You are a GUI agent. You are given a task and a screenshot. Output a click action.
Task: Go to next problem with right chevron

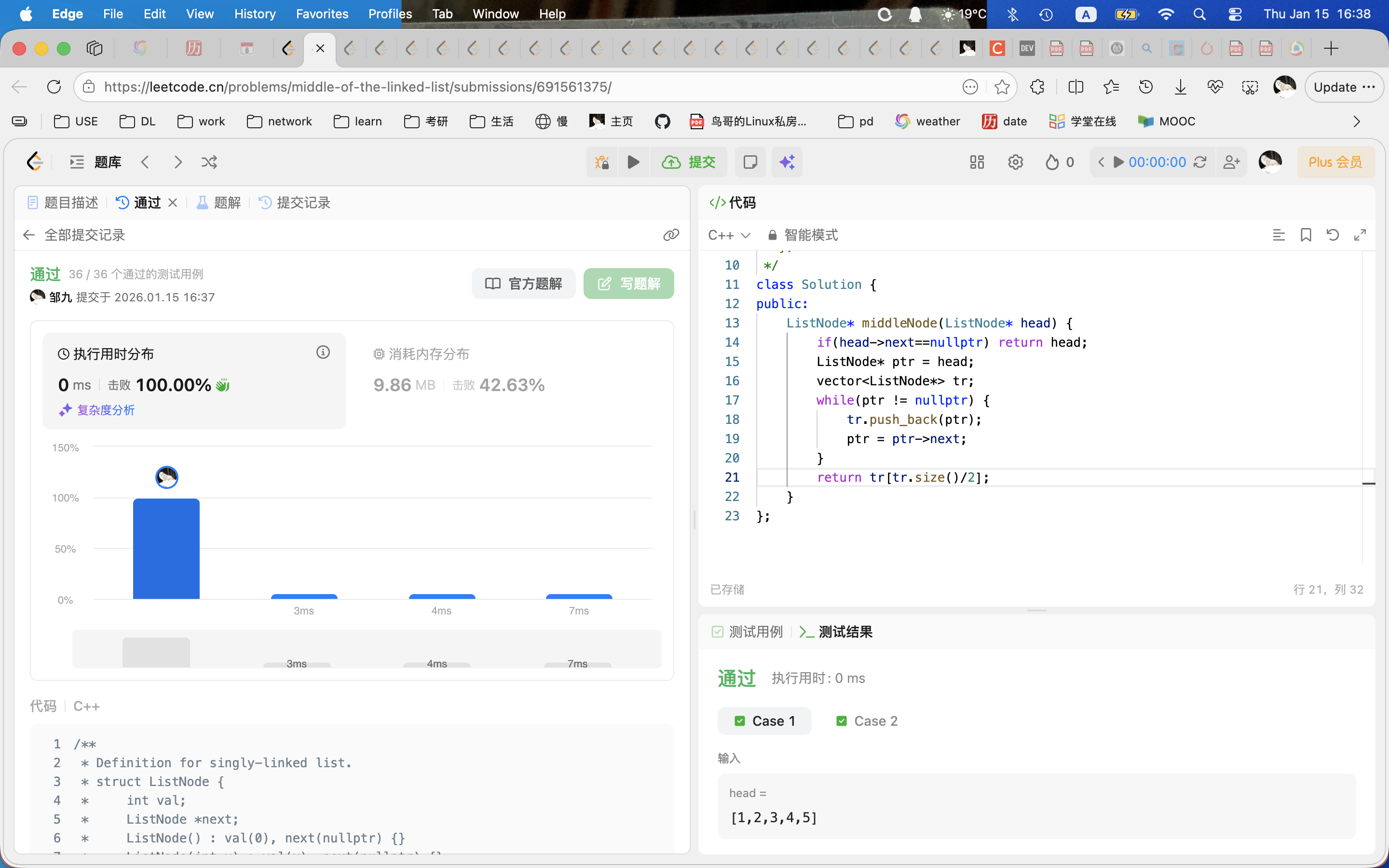(x=177, y=162)
